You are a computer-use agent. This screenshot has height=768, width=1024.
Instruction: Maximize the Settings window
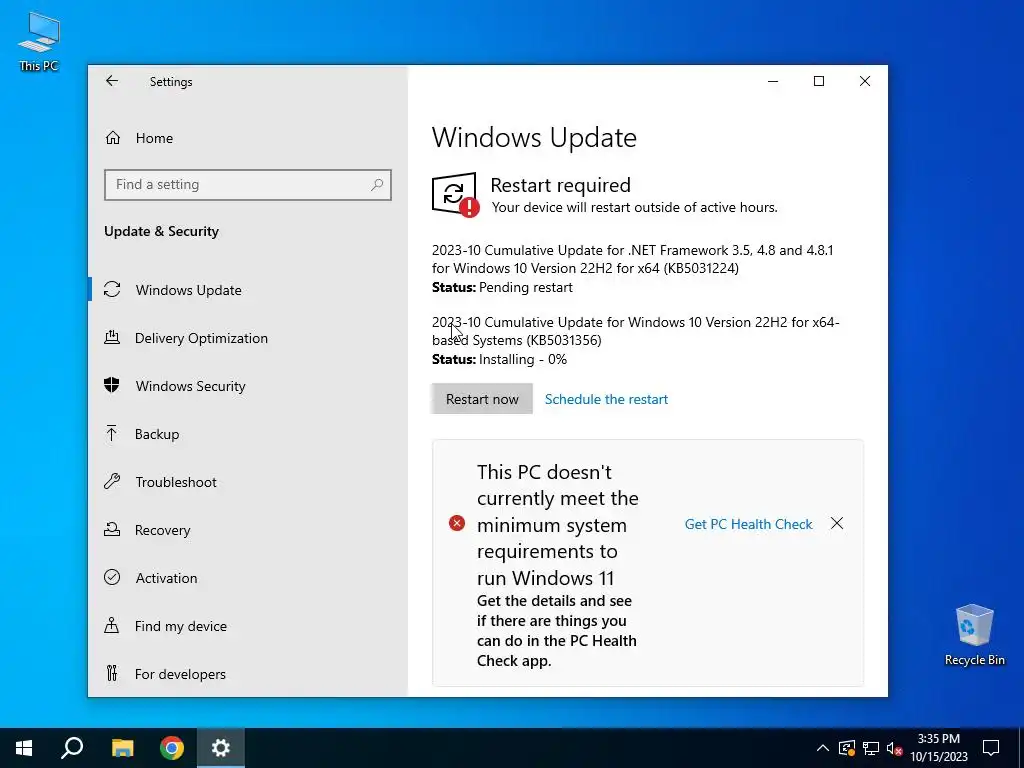point(819,81)
